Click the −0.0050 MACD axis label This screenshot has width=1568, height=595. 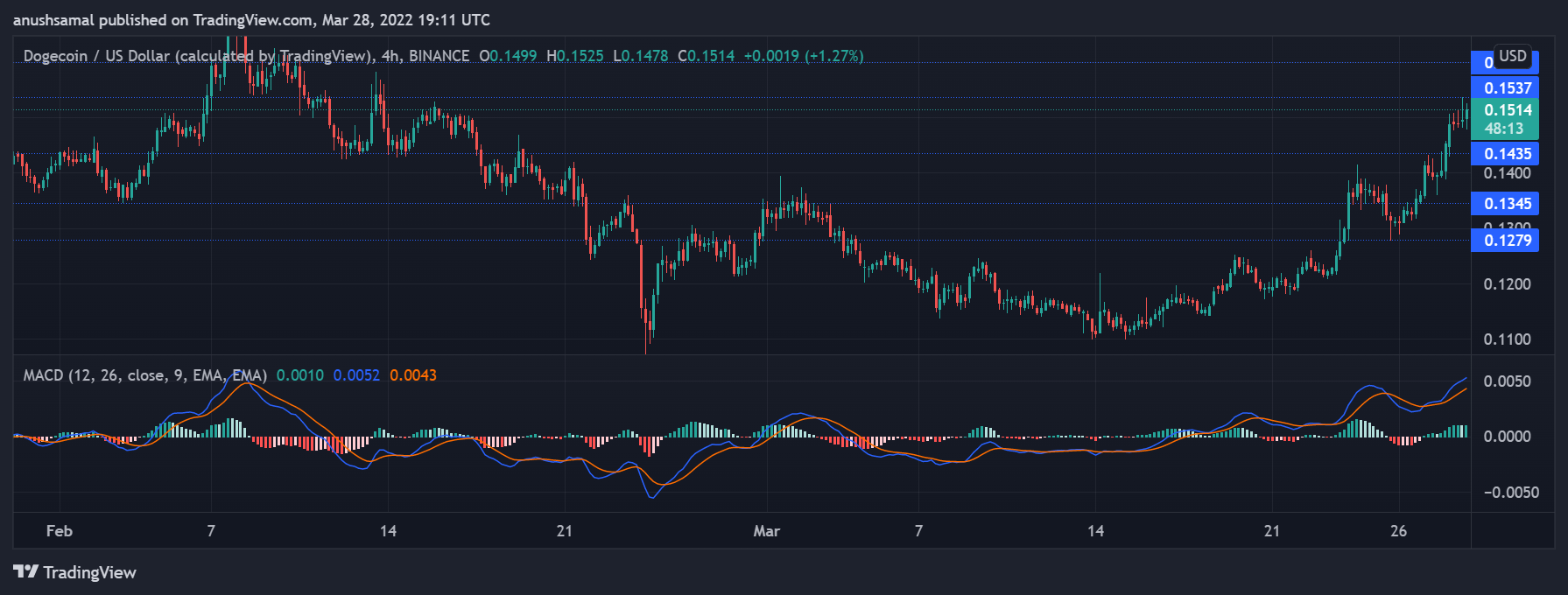[x=1510, y=493]
